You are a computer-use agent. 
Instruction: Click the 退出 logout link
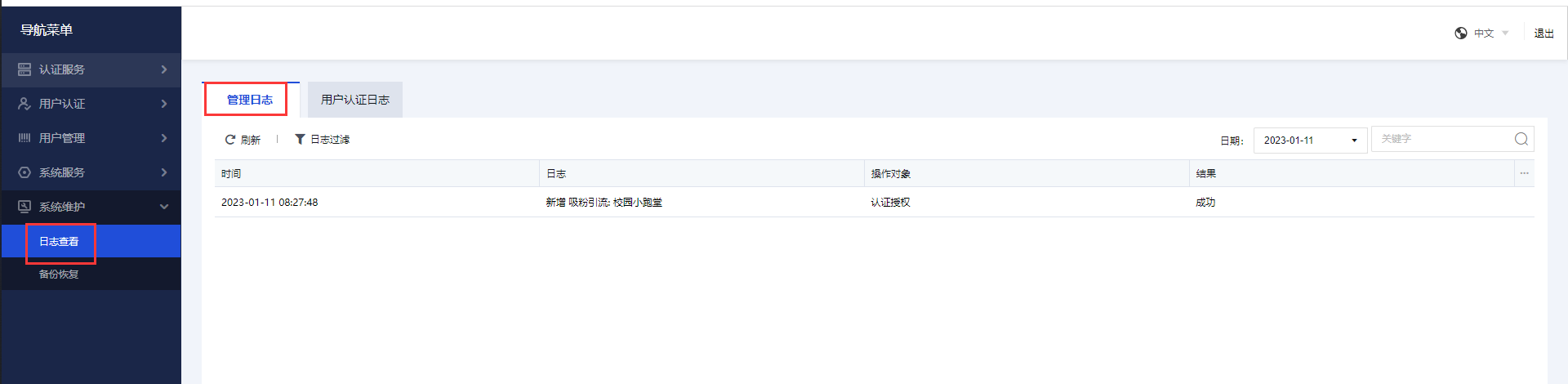[x=1543, y=33]
